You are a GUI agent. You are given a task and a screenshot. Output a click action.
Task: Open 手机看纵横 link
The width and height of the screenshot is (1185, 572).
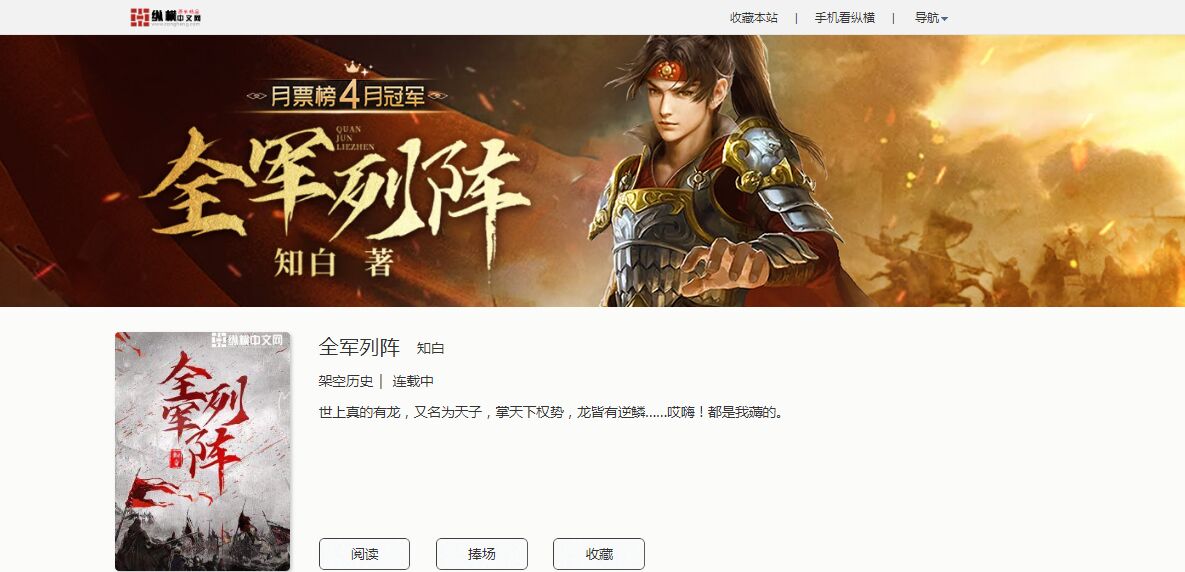pos(845,17)
